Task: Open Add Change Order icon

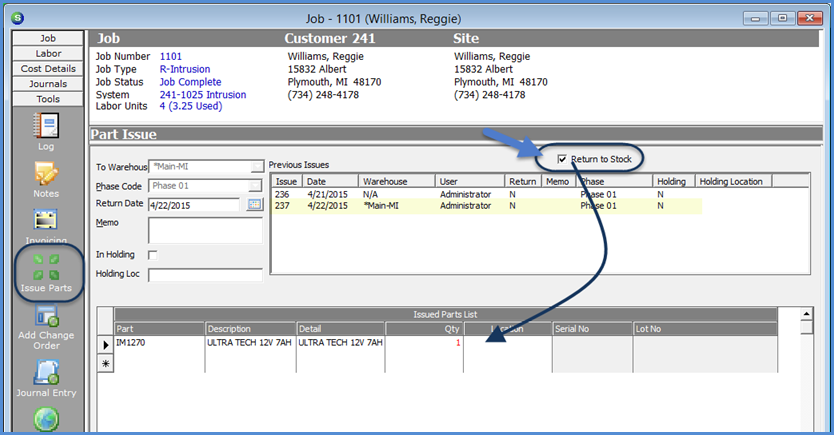Action: coord(47,316)
